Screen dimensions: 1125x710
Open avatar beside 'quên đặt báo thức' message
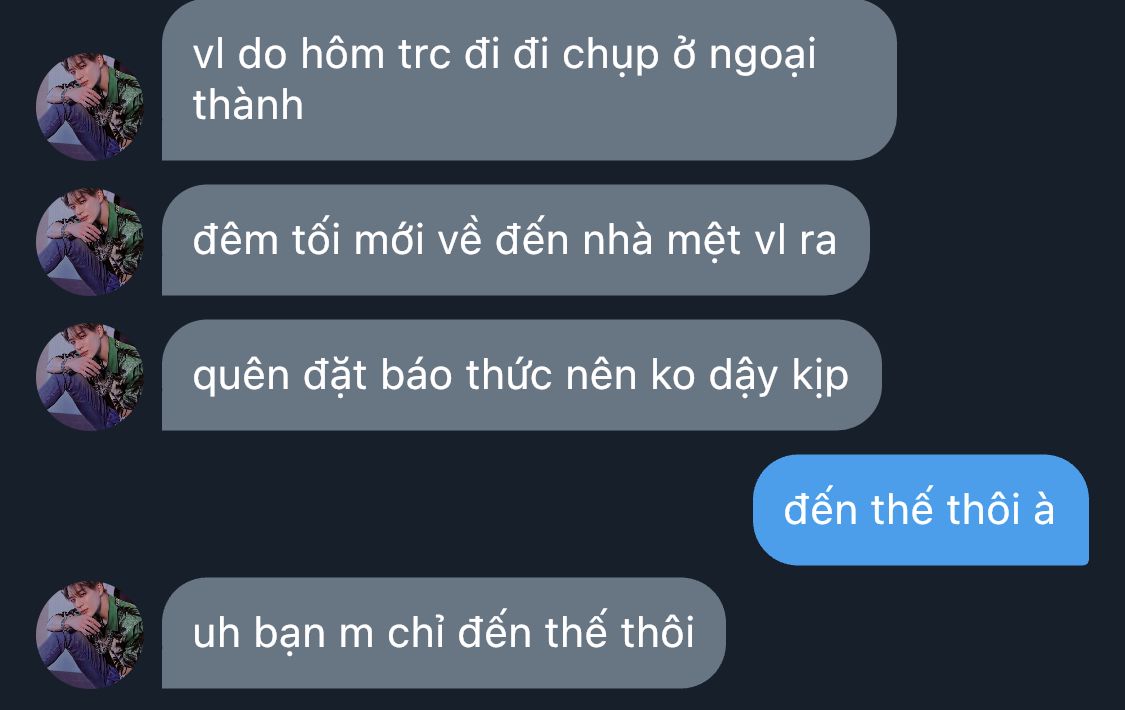(x=90, y=377)
